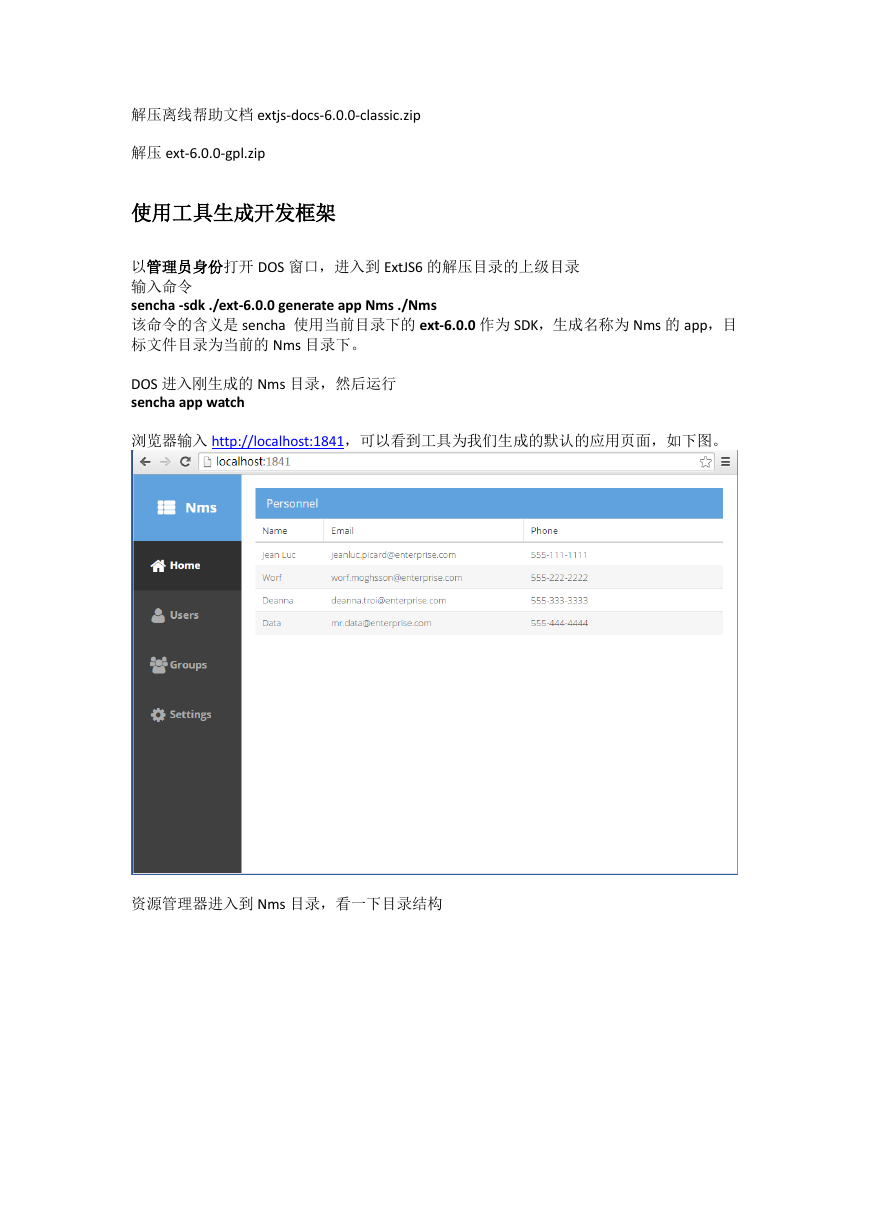Image resolution: width=869 pixels, height=1228 pixels.
Task: Select the Jean Luc row name
Action: click(279, 554)
